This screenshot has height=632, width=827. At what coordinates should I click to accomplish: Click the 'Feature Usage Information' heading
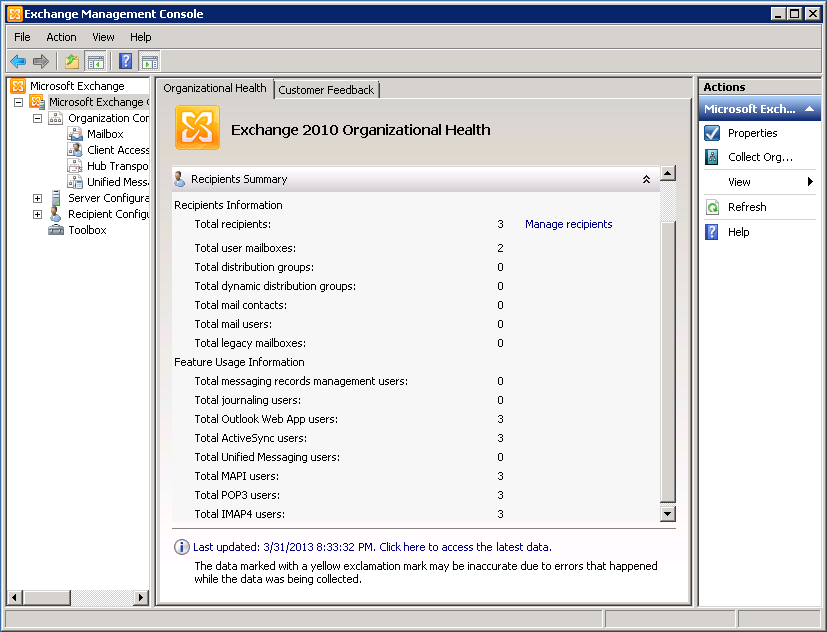coord(239,362)
